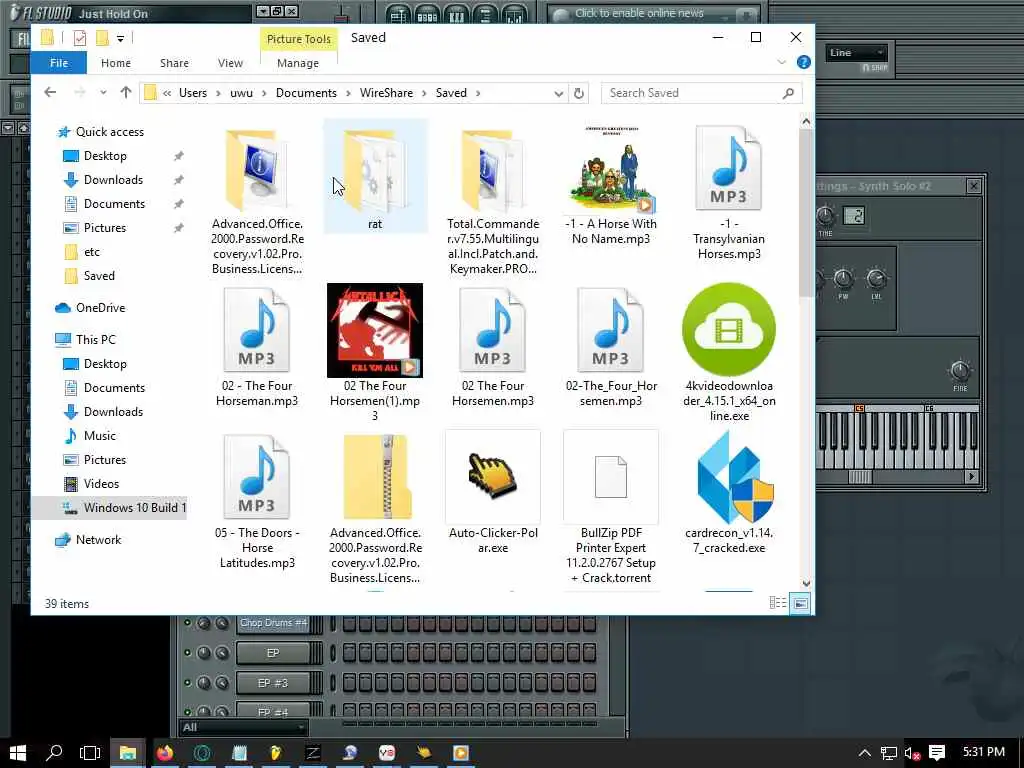Click the EP #3 channel button
The image size is (1024, 768).
tap(273, 683)
